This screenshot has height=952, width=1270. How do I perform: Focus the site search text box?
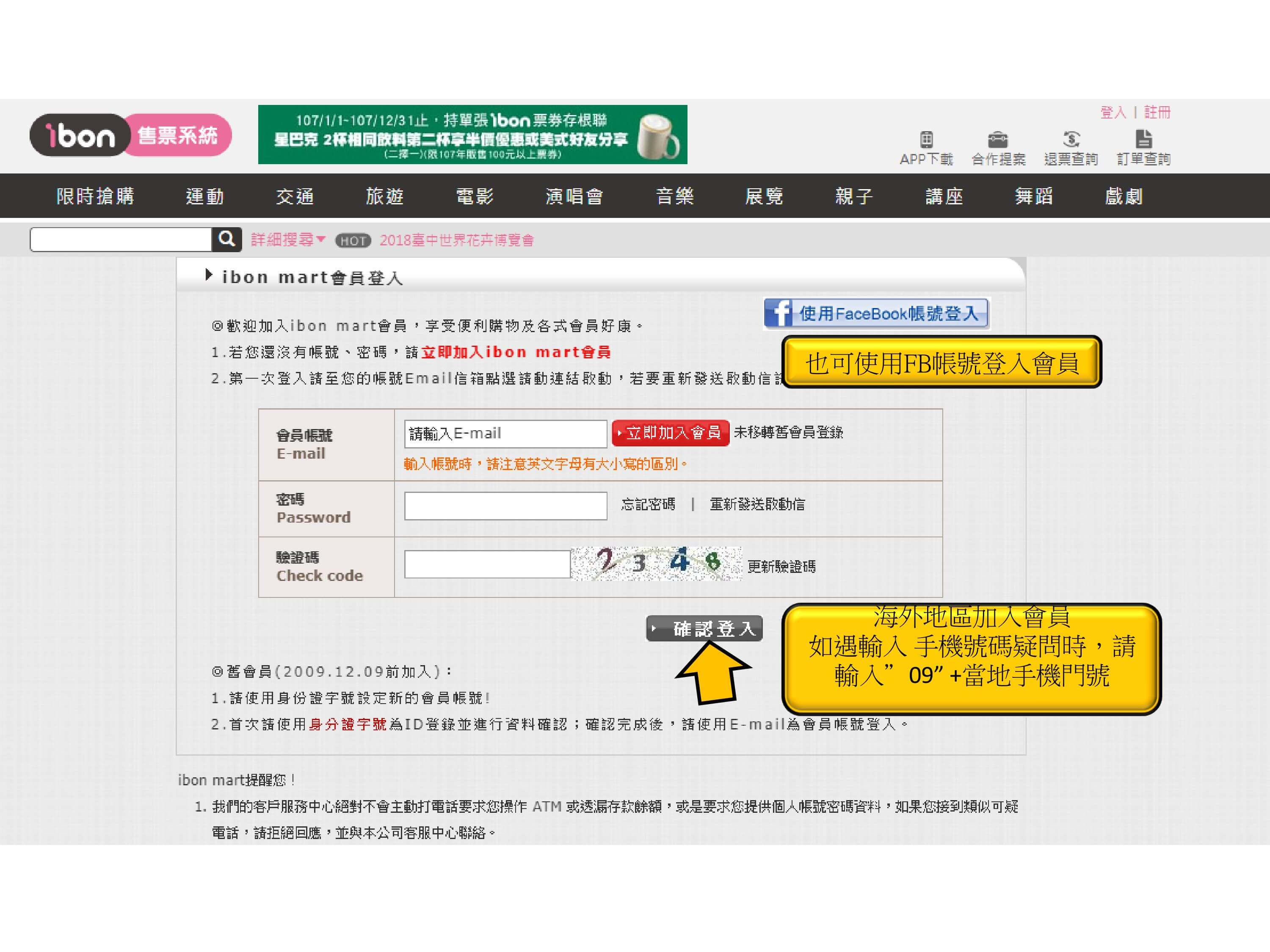(121, 239)
